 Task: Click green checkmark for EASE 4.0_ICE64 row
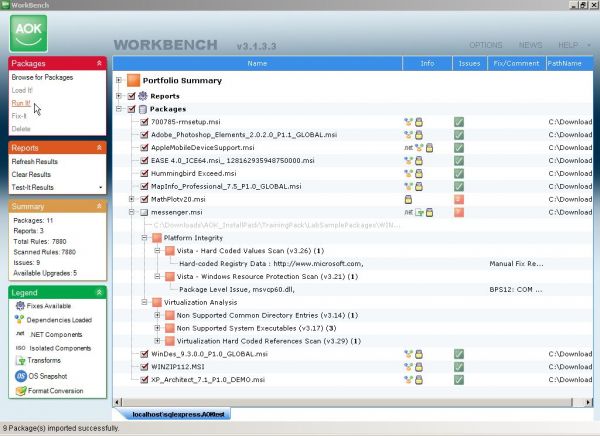(459, 161)
